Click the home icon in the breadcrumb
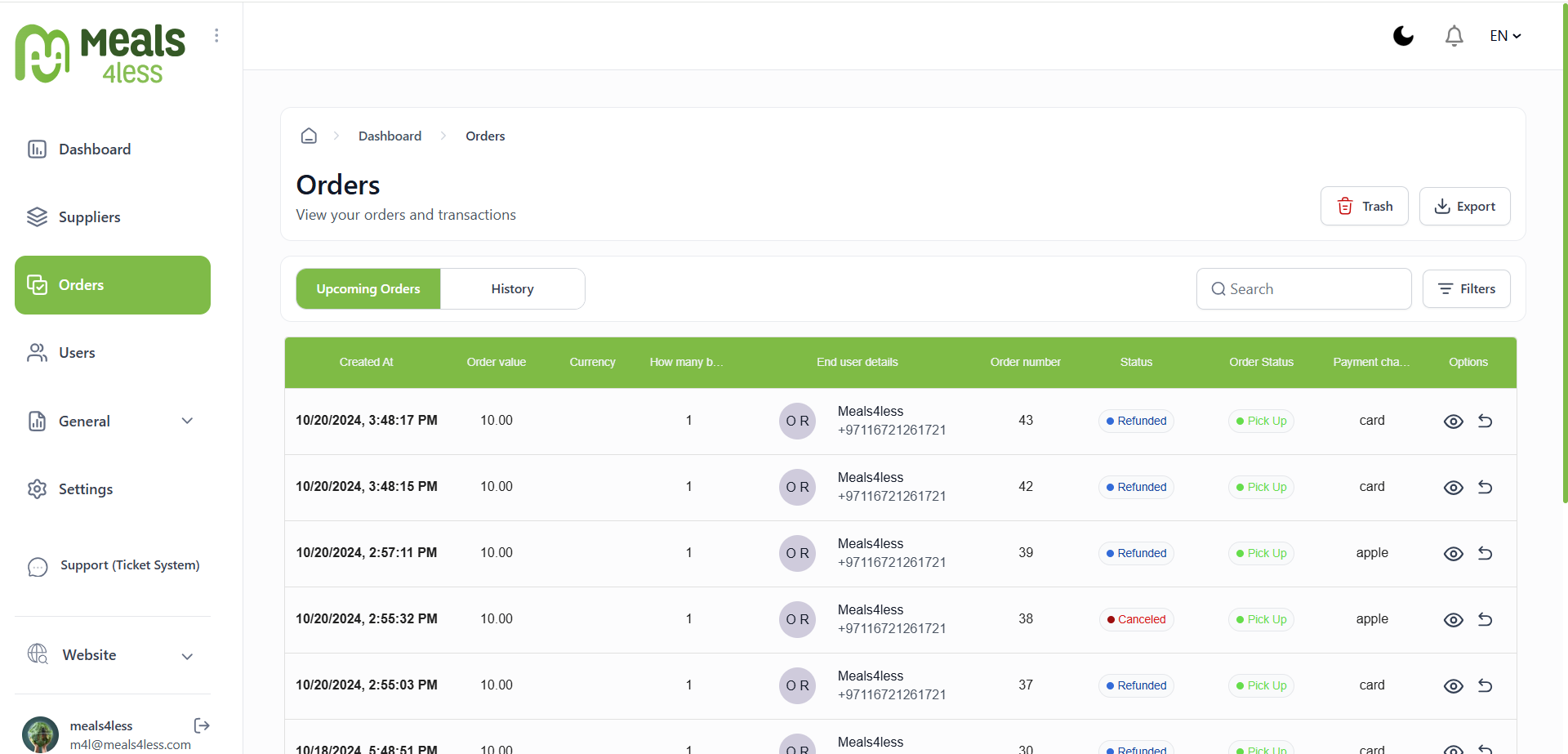This screenshot has width=1568, height=754. pyautogui.click(x=309, y=136)
